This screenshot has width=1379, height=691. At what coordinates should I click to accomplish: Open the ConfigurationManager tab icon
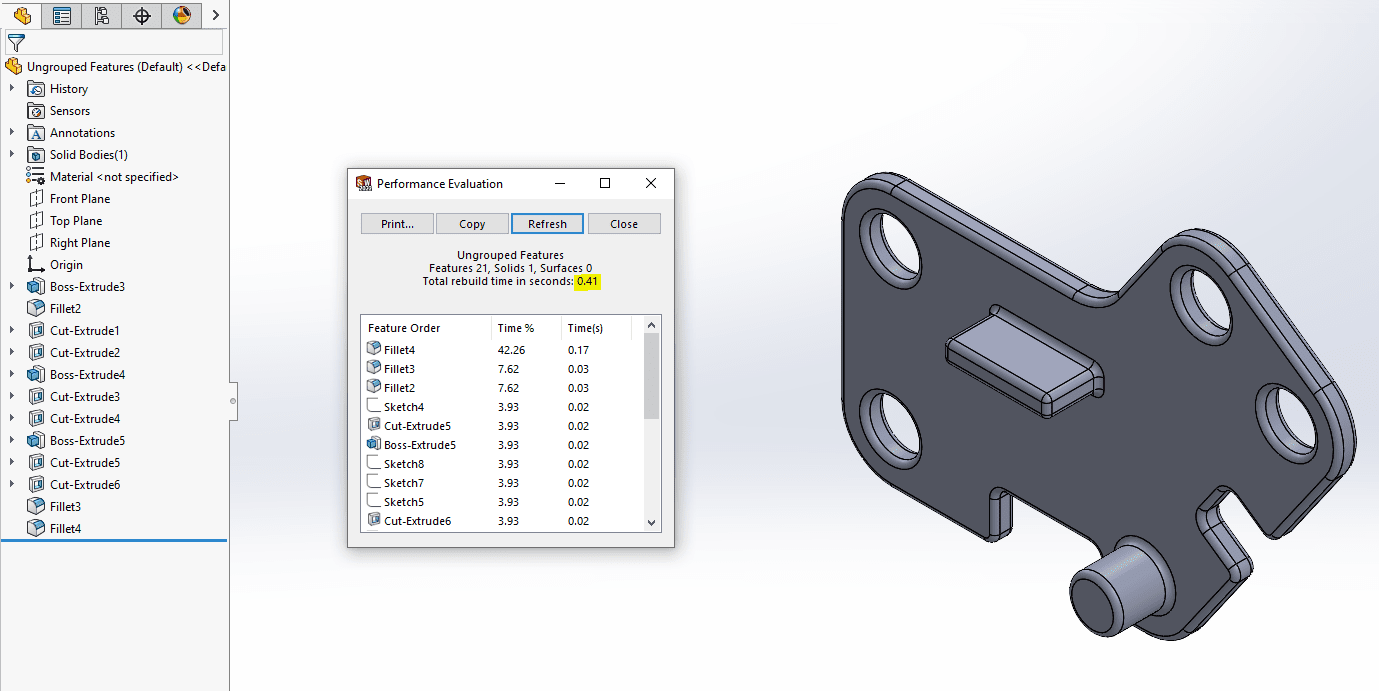pos(101,15)
